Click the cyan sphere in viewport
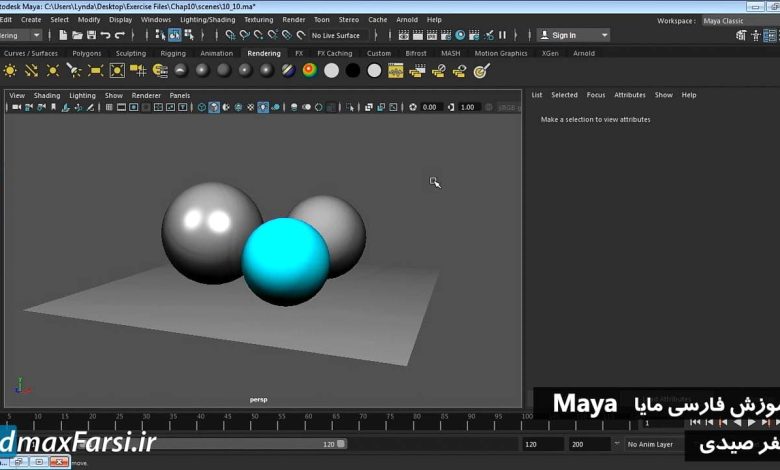 click(x=285, y=262)
